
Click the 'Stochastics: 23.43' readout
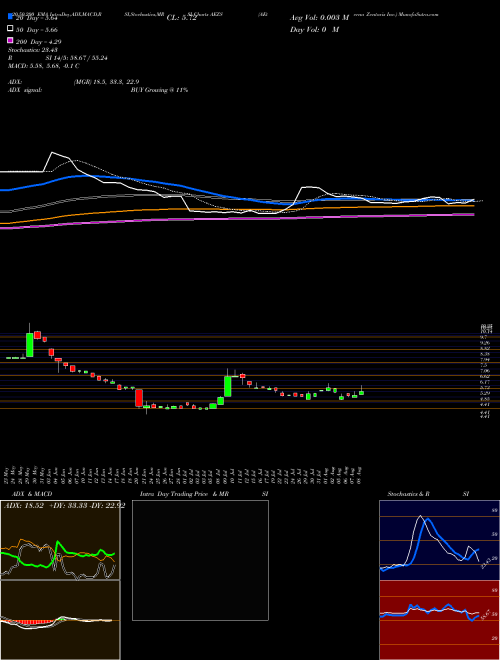32,50
